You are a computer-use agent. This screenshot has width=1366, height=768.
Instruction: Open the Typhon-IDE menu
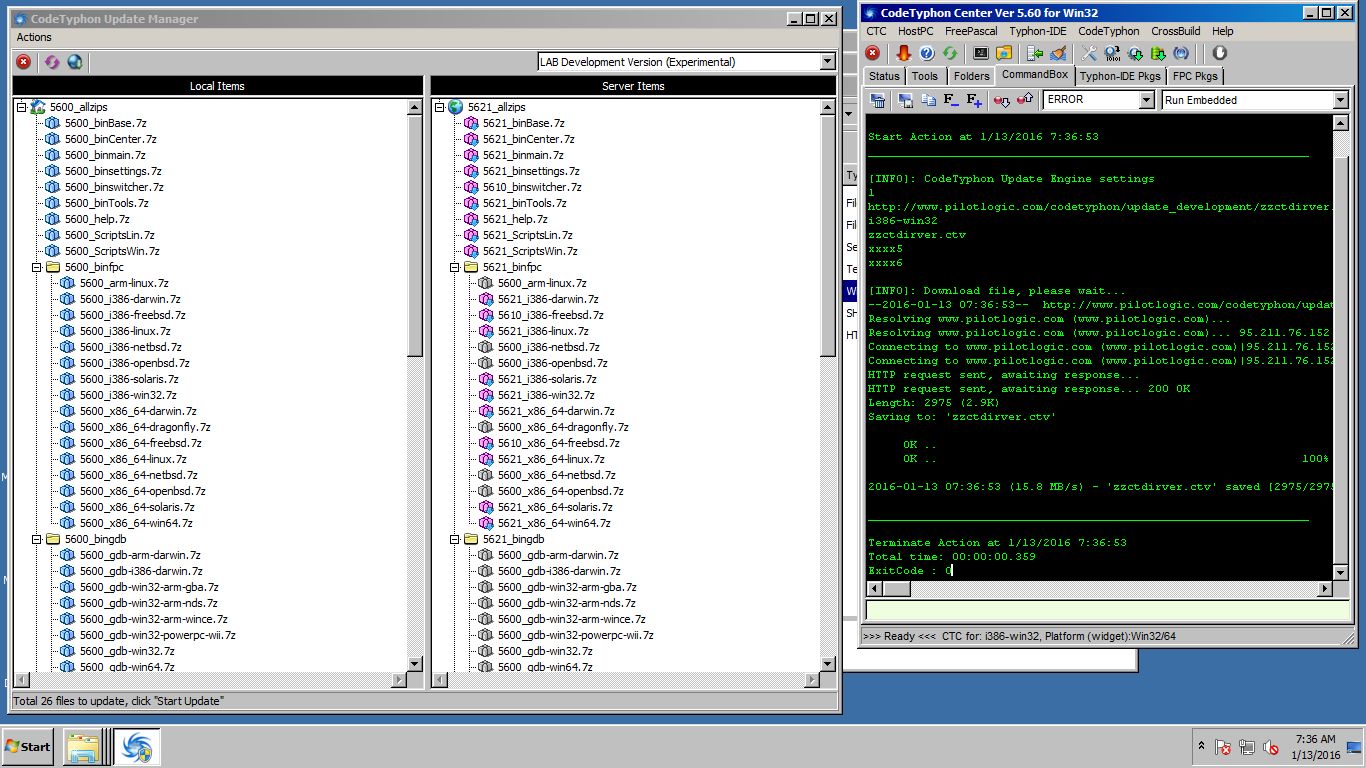[x=1038, y=31]
